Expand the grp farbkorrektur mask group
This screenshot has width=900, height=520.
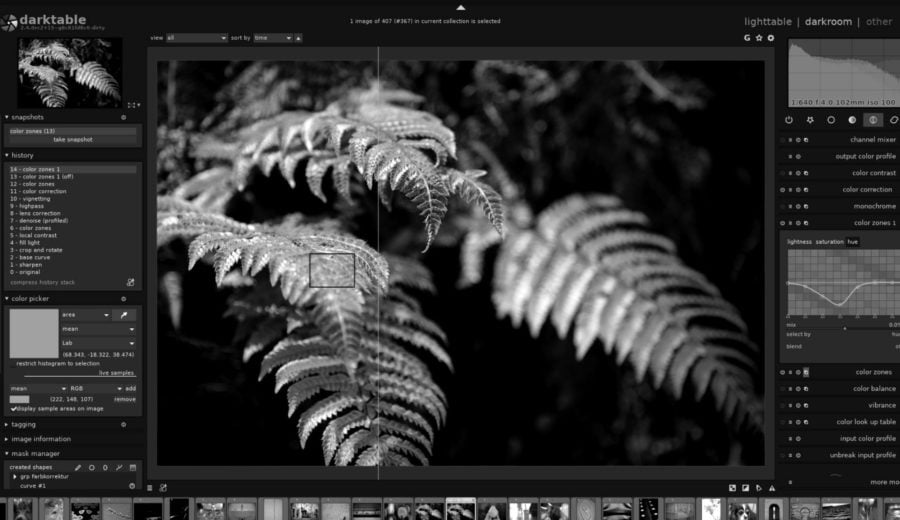coord(15,477)
